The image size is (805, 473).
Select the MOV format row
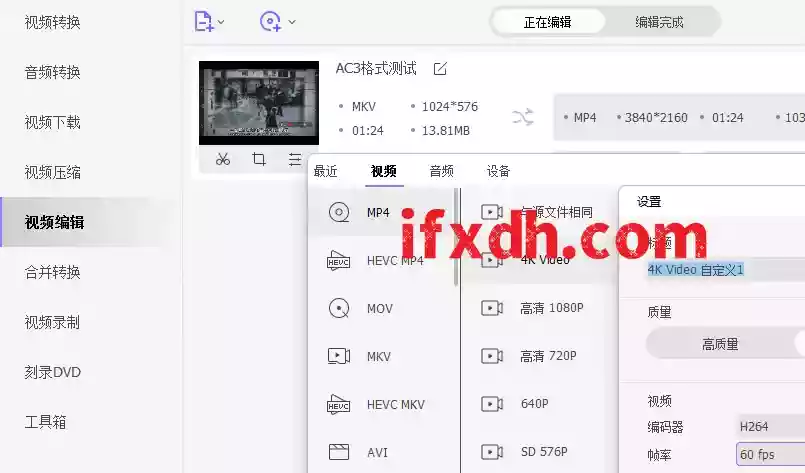(381, 308)
